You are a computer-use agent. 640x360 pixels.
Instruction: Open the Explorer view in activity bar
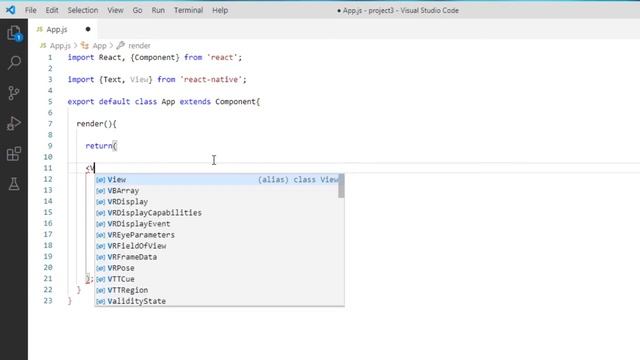(14, 33)
